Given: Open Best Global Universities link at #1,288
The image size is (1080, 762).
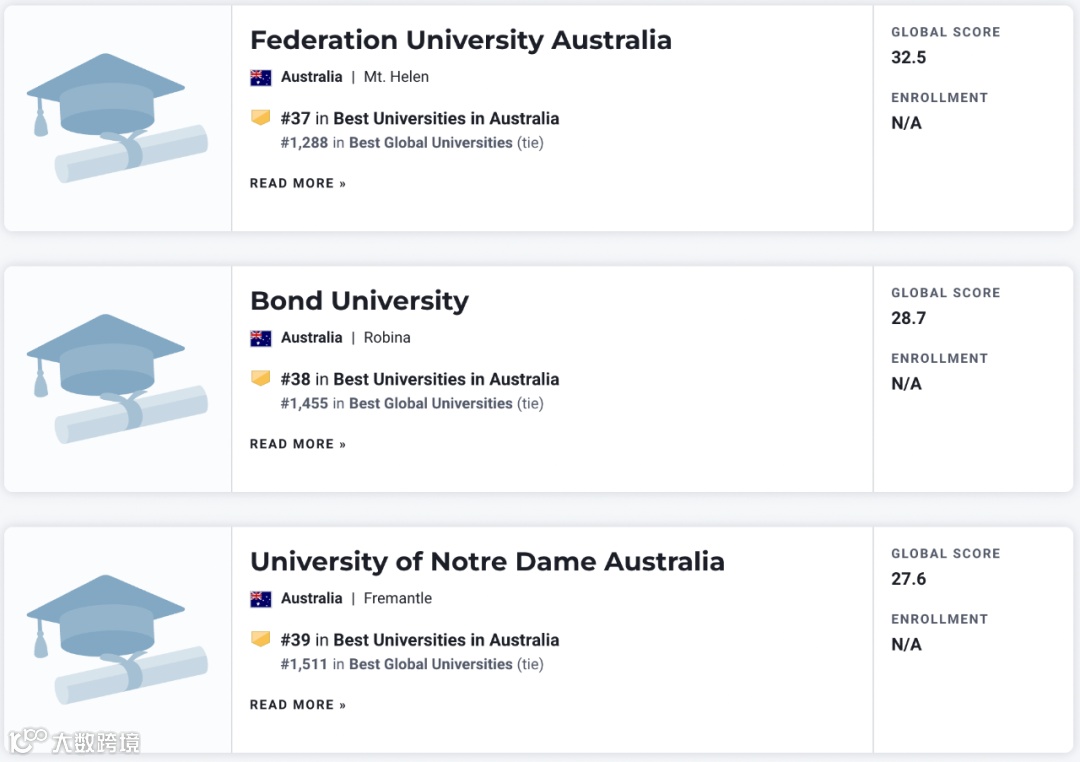Looking at the screenshot, I should pos(430,143).
